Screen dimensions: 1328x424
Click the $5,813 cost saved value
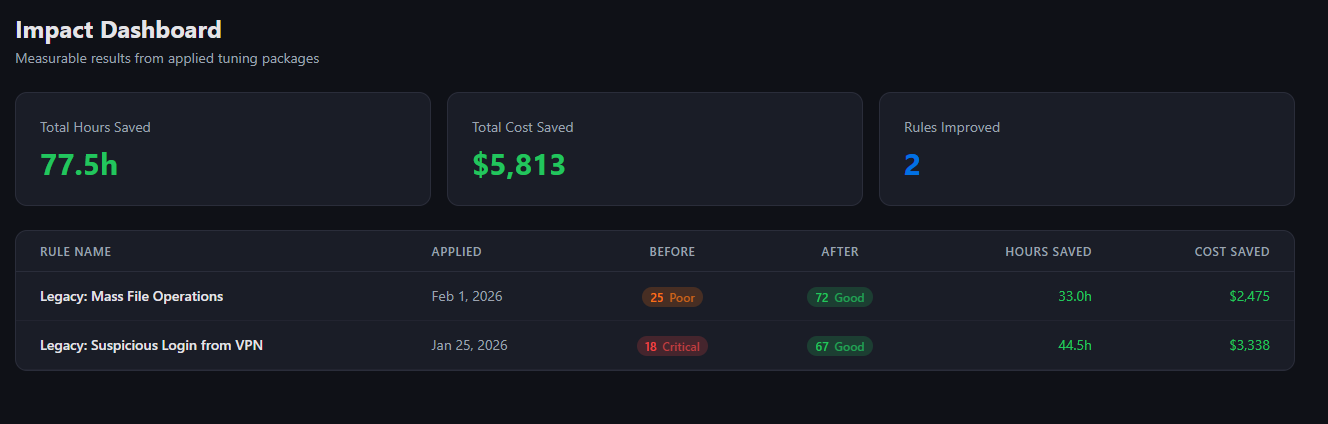519,165
